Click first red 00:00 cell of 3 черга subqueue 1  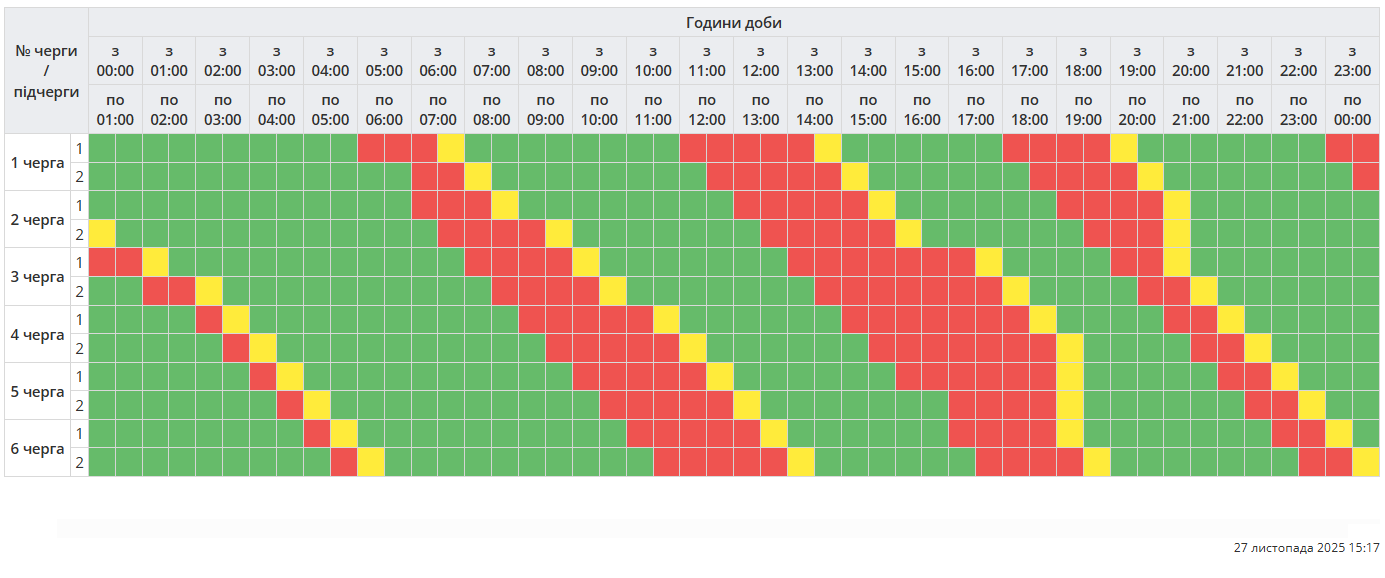102,262
